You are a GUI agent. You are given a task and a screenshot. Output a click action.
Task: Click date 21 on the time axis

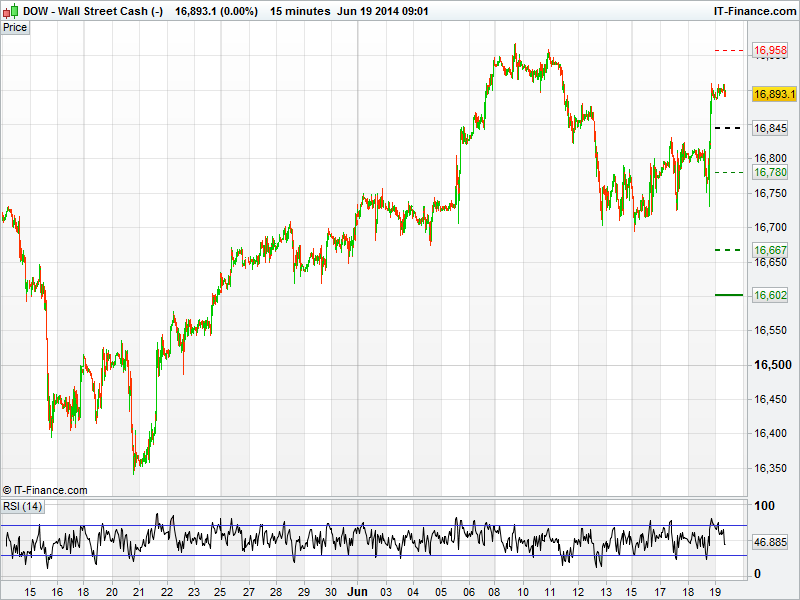click(138, 592)
